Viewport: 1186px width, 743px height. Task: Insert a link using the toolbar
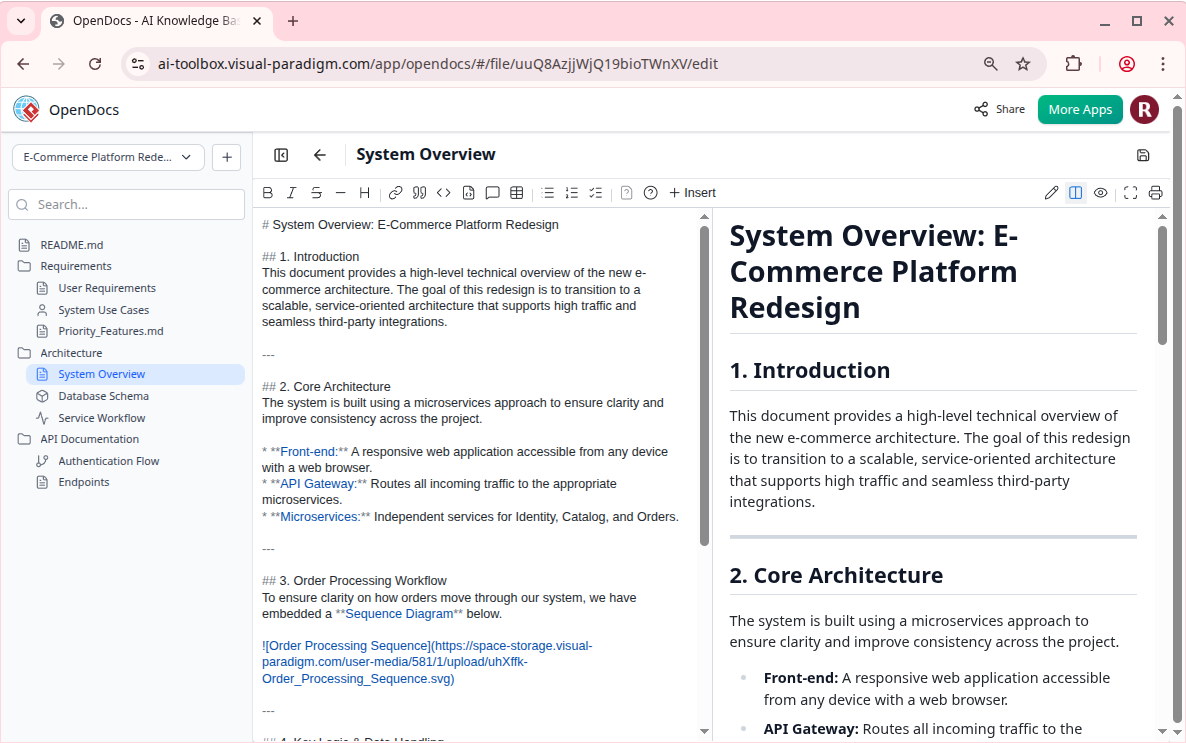click(395, 193)
